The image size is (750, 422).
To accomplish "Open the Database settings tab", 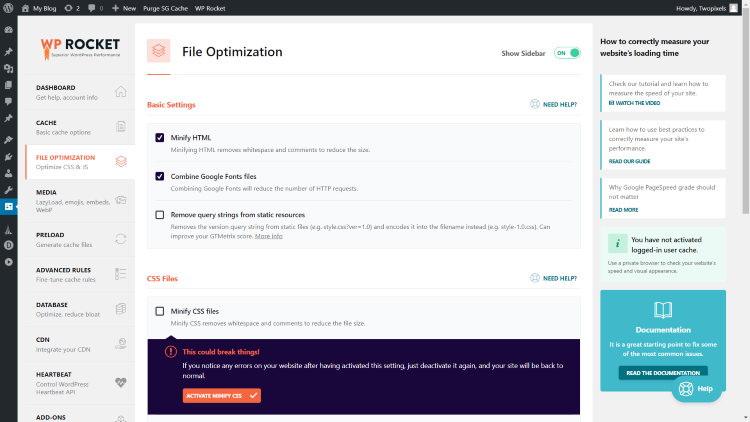I will click(80, 310).
